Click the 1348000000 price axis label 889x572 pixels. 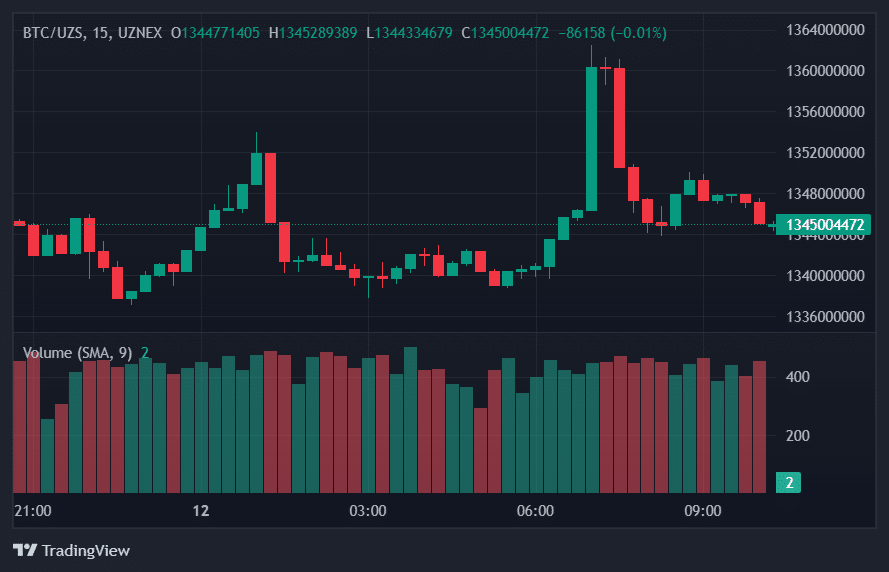(825, 193)
